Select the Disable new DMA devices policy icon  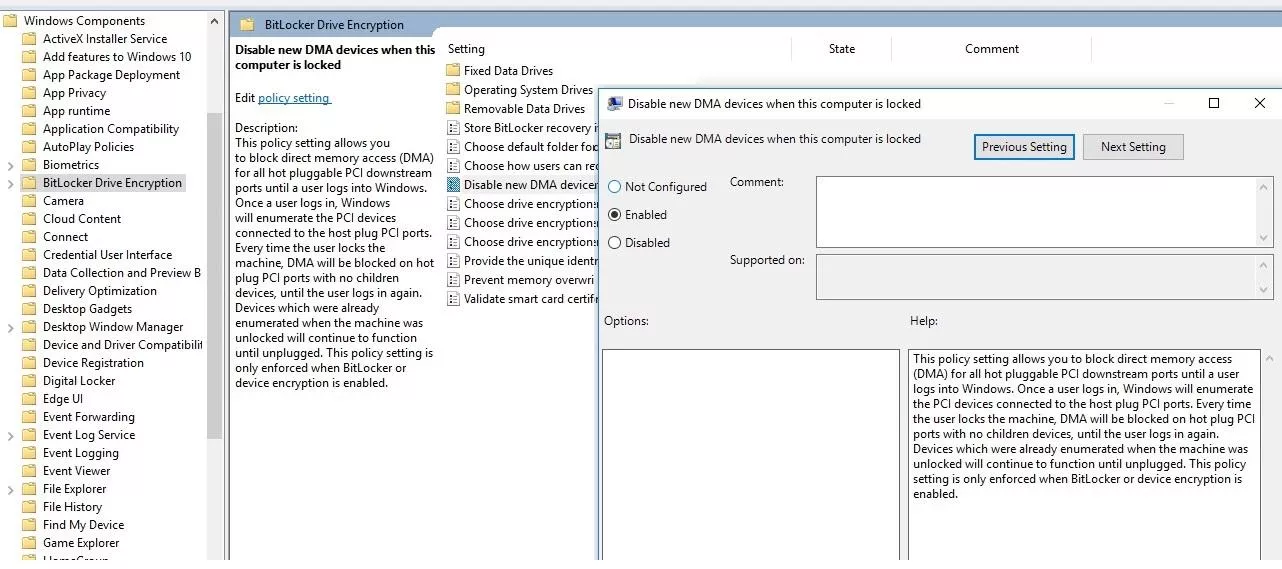[x=454, y=185]
